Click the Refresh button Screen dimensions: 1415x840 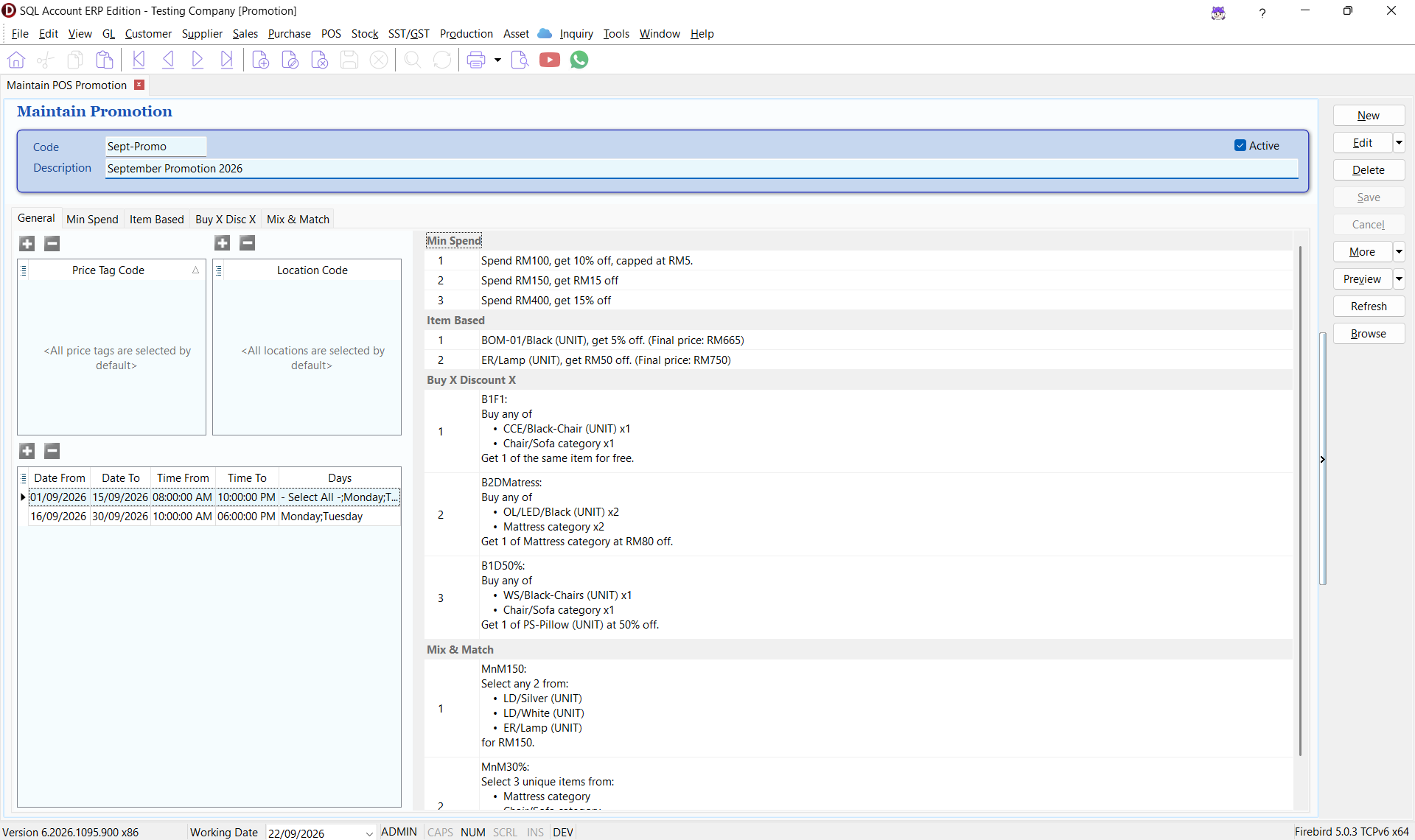click(1369, 307)
